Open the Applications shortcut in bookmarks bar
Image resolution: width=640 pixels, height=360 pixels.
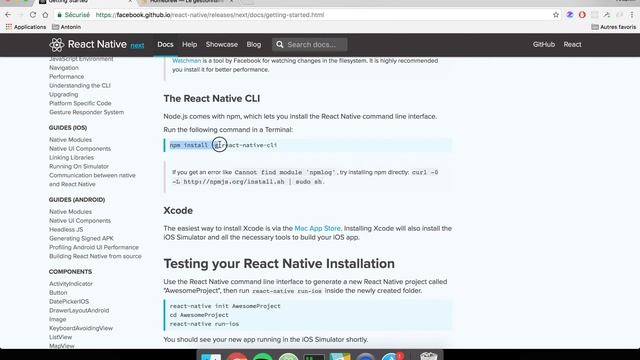[x=26, y=27]
